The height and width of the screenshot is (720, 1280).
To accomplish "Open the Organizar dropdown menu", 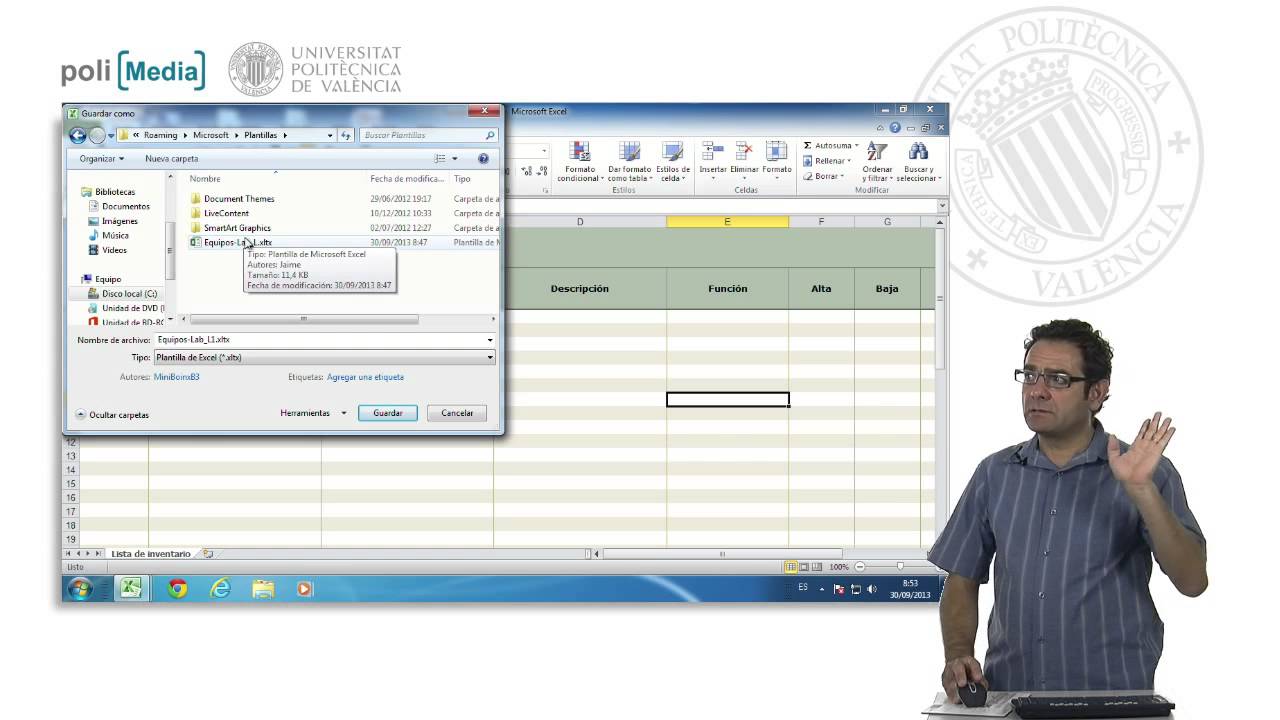I will [102, 159].
